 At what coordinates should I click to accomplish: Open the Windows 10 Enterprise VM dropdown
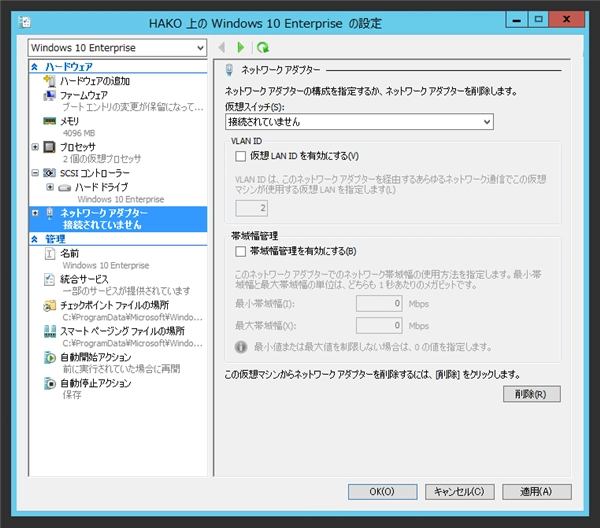click(x=117, y=48)
